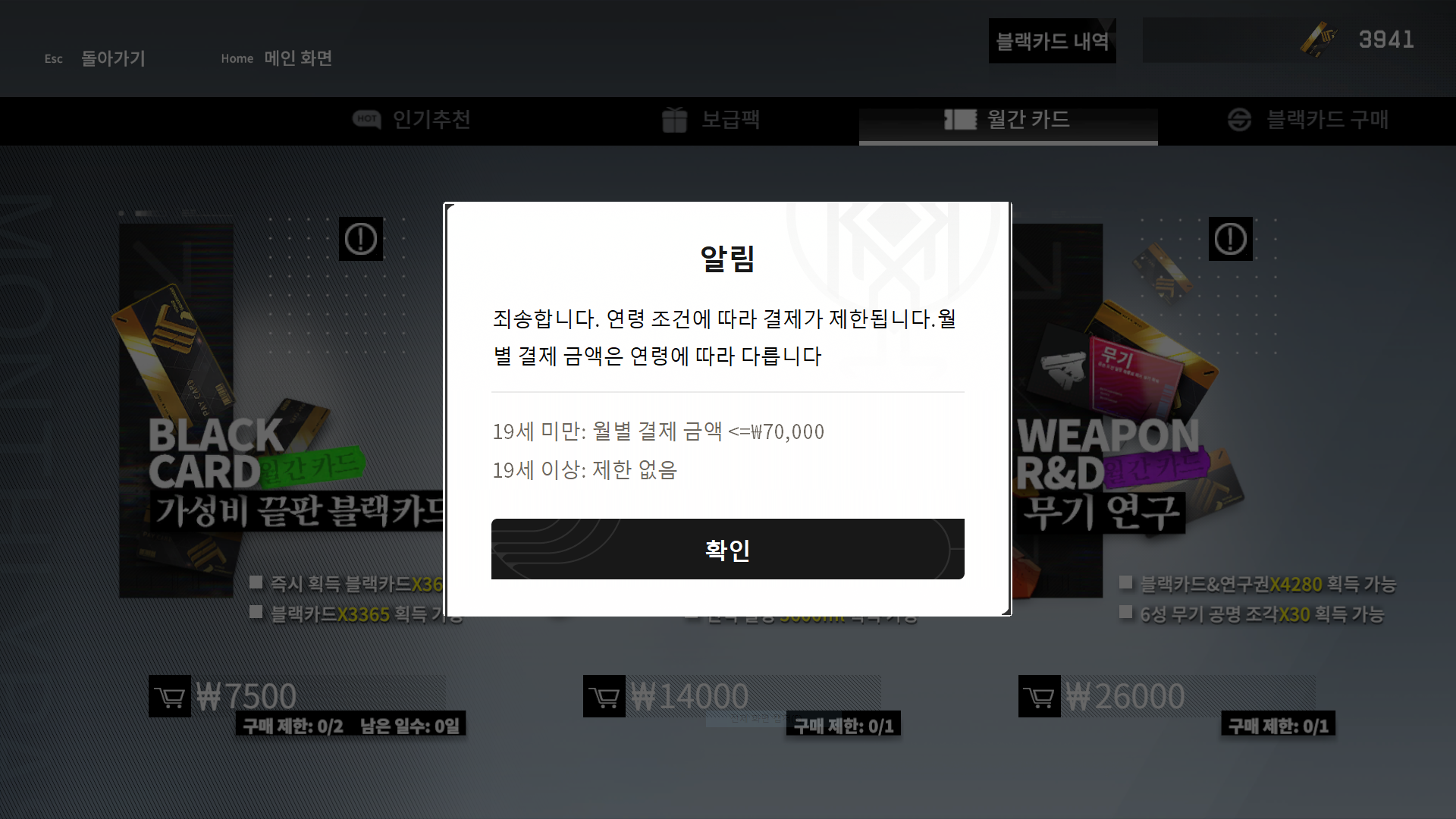
Task: Click 구매 제한: 0/1 under ₩26000
Action: pyautogui.click(x=1279, y=726)
